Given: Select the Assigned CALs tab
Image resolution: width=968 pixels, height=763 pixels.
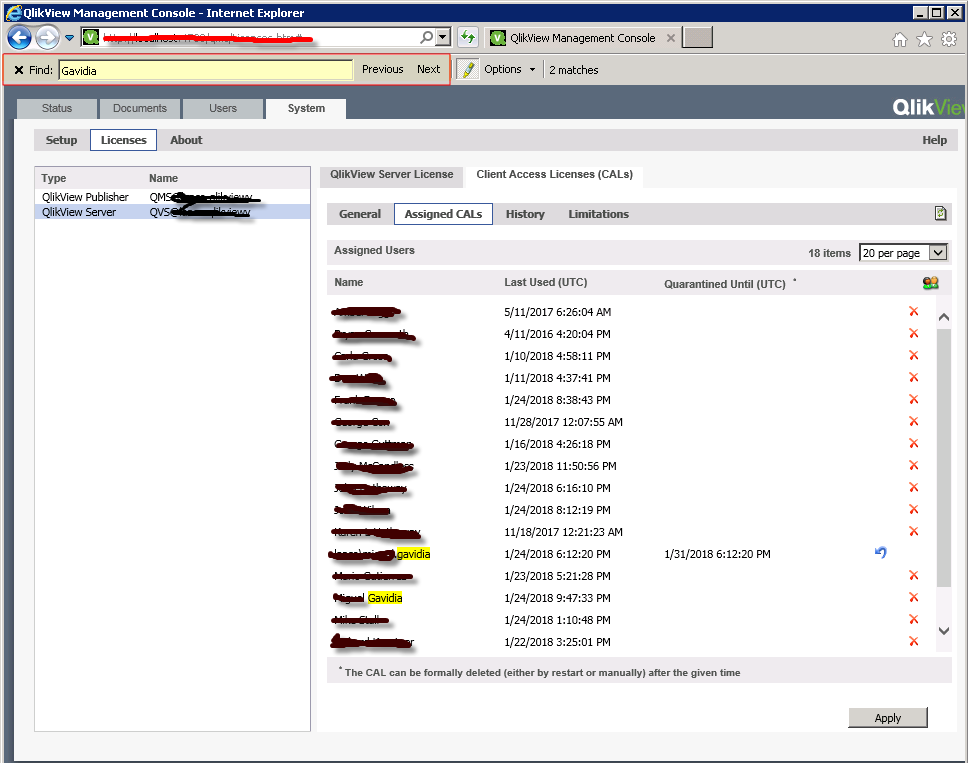Looking at the screenshot, I should click(443, 214).
